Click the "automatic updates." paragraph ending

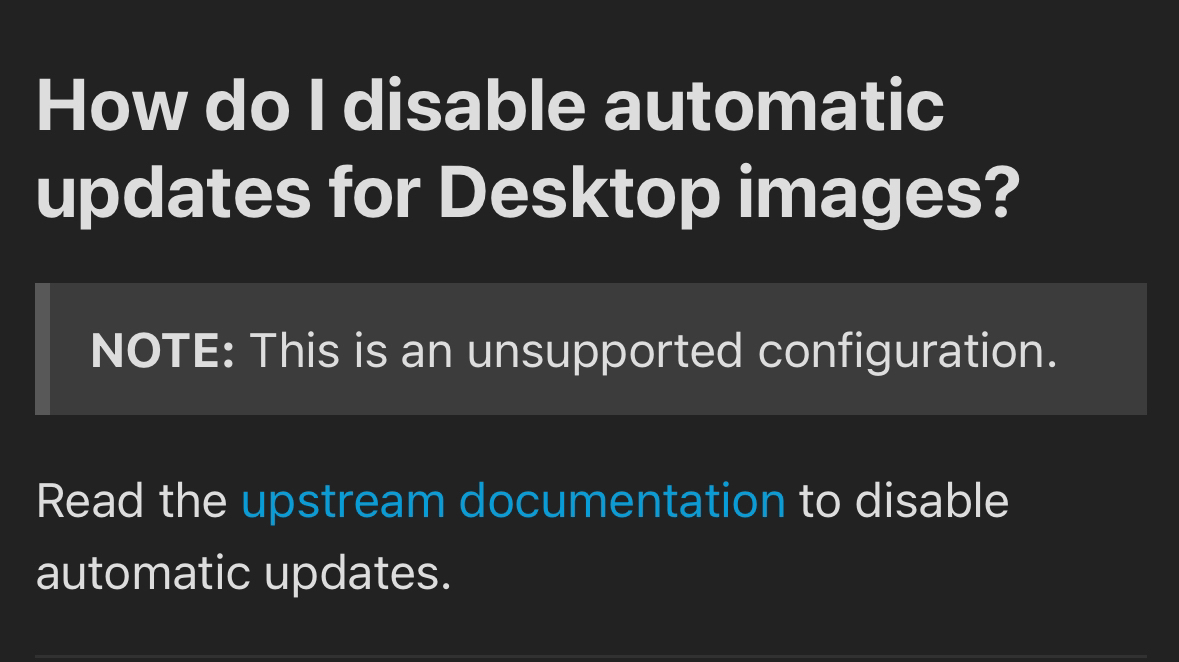tap(244, 574)
